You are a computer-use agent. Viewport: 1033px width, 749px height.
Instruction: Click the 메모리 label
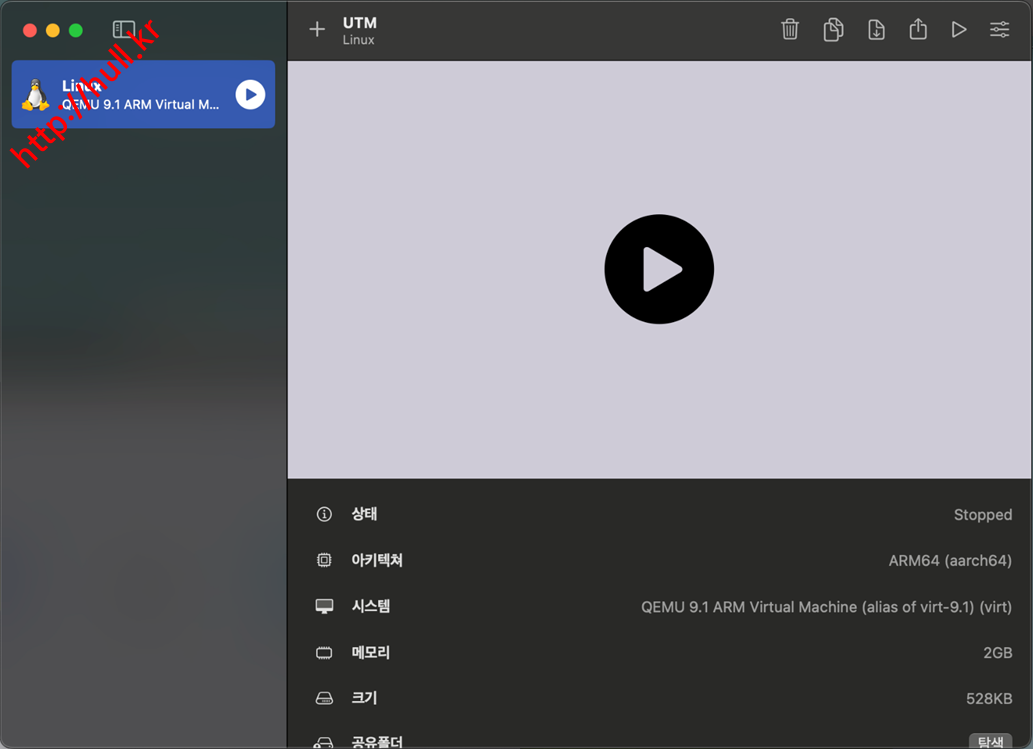370,652
